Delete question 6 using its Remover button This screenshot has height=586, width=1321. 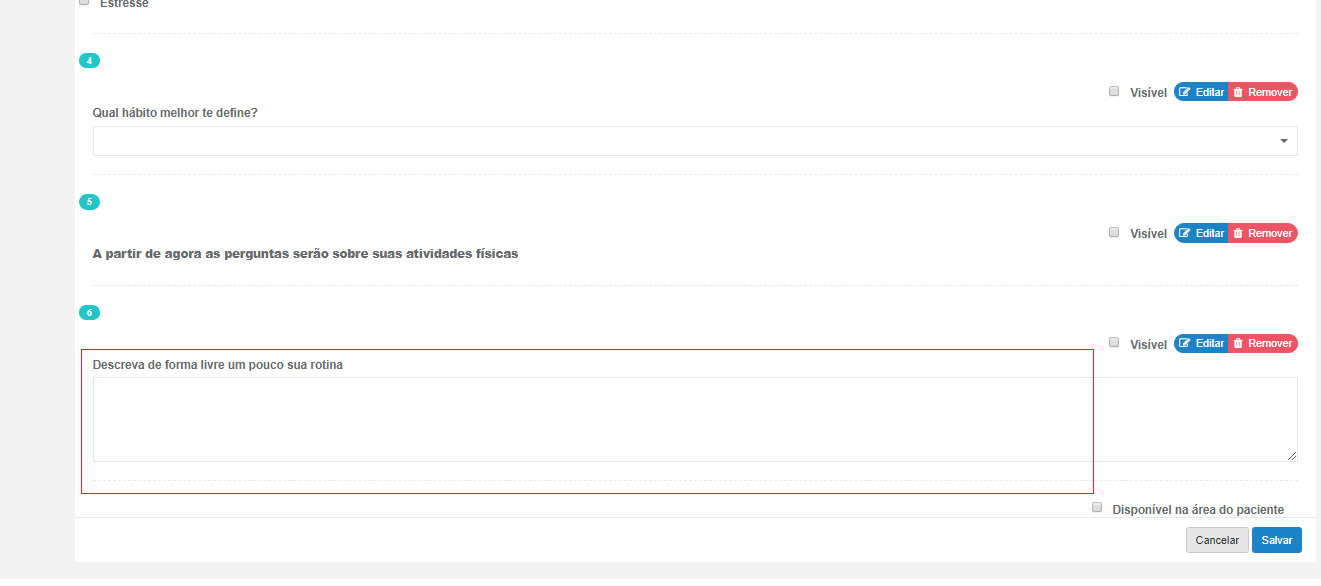point(1262,343)
